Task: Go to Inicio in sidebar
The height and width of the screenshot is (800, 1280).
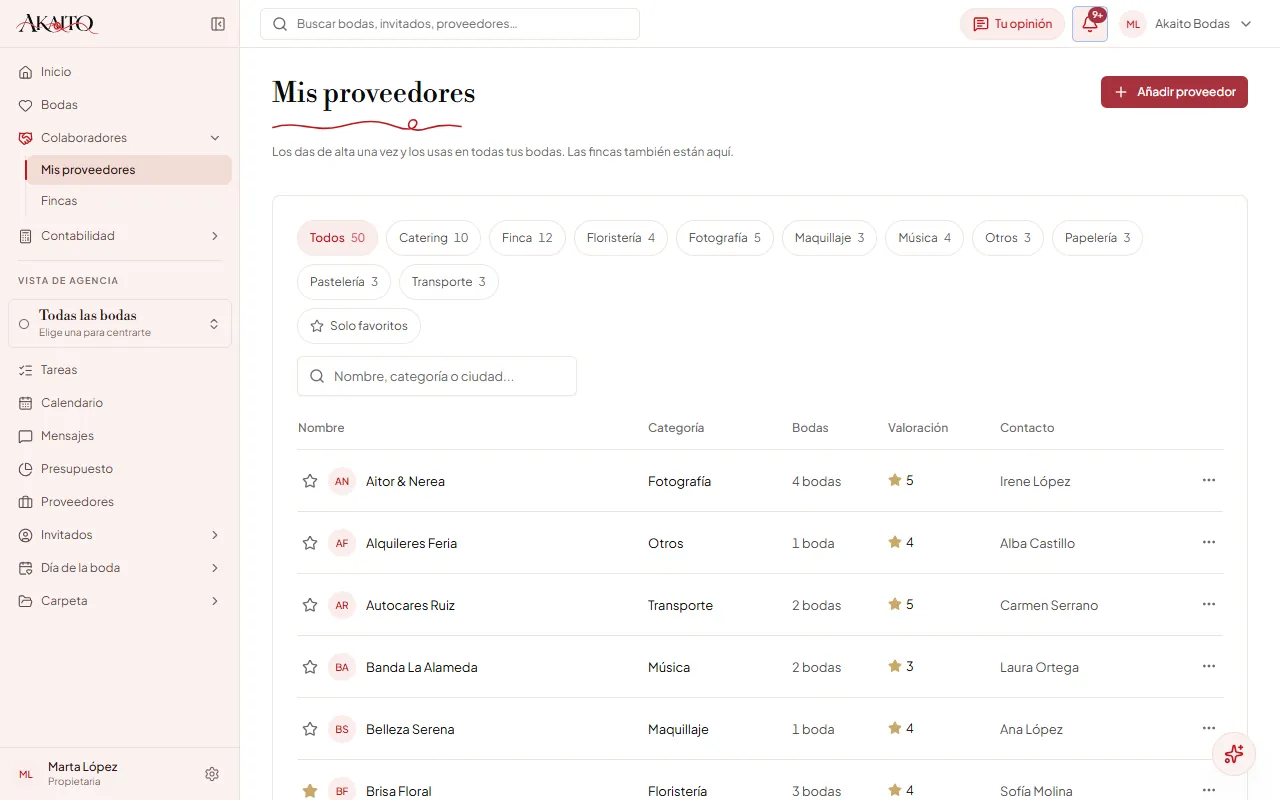Action: point(120,72)
